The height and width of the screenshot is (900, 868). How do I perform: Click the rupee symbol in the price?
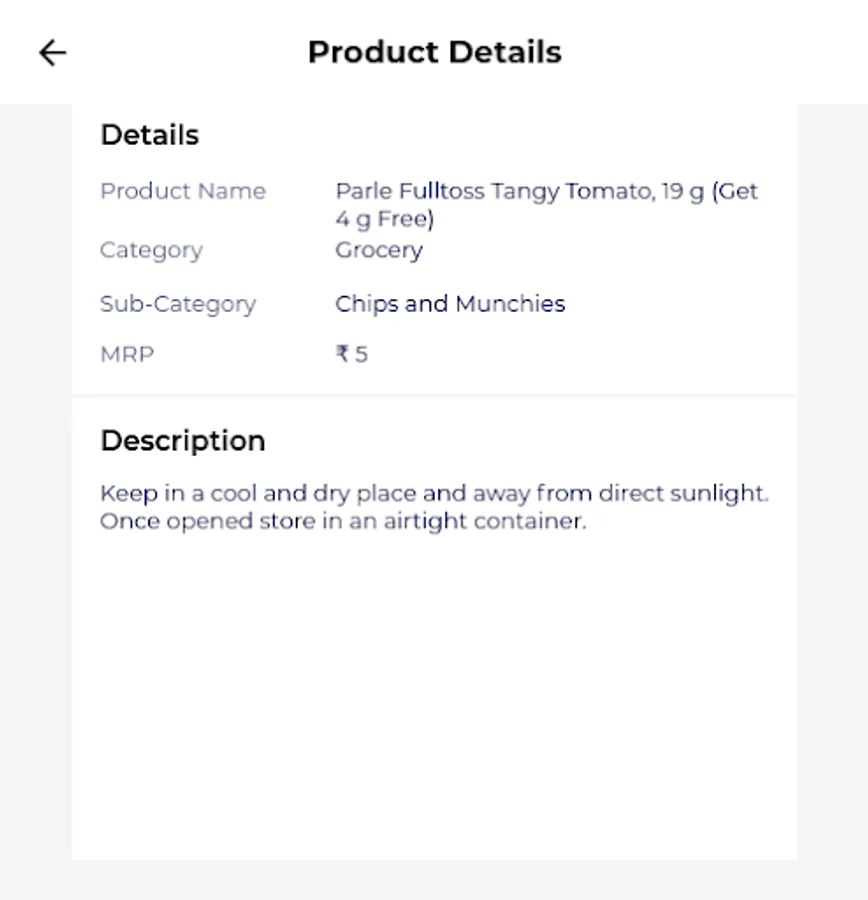343,354
